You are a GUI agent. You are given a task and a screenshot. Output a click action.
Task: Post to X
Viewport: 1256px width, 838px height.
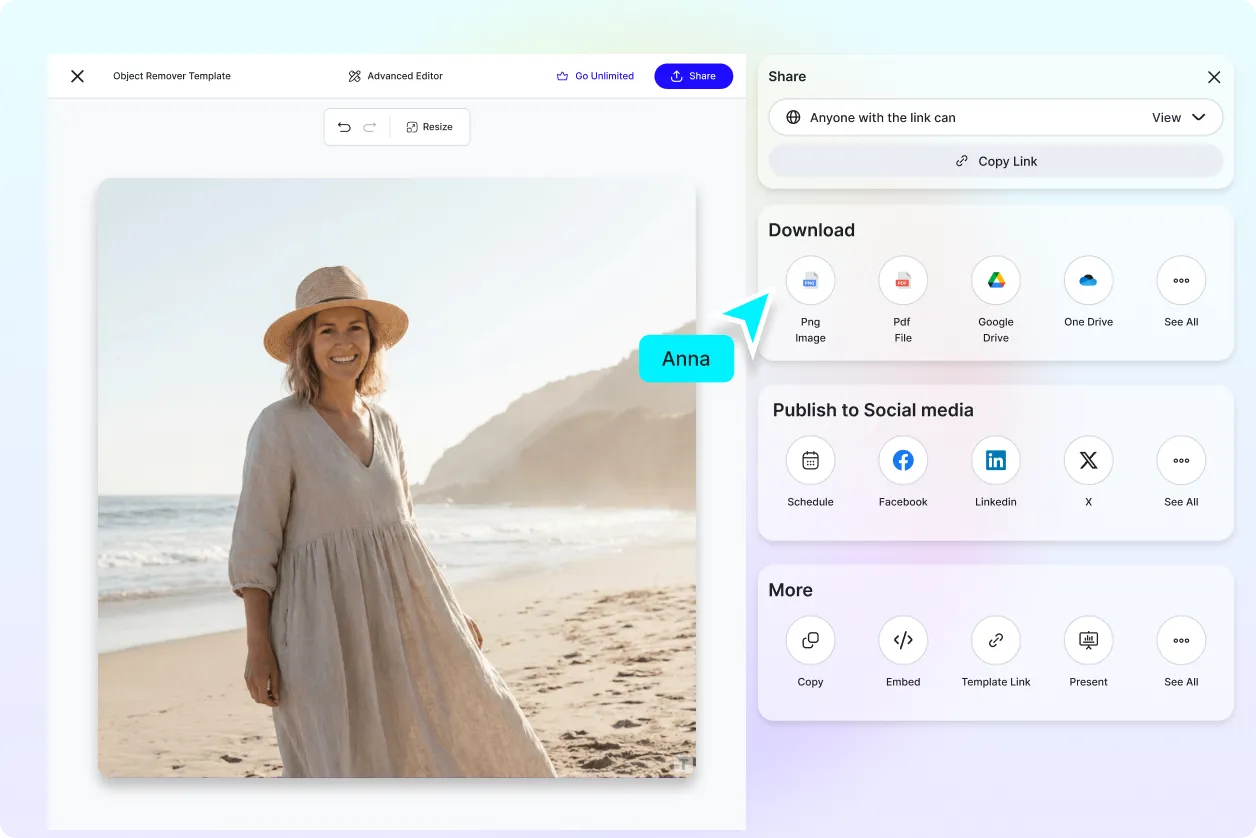(x=1088, y=460)
